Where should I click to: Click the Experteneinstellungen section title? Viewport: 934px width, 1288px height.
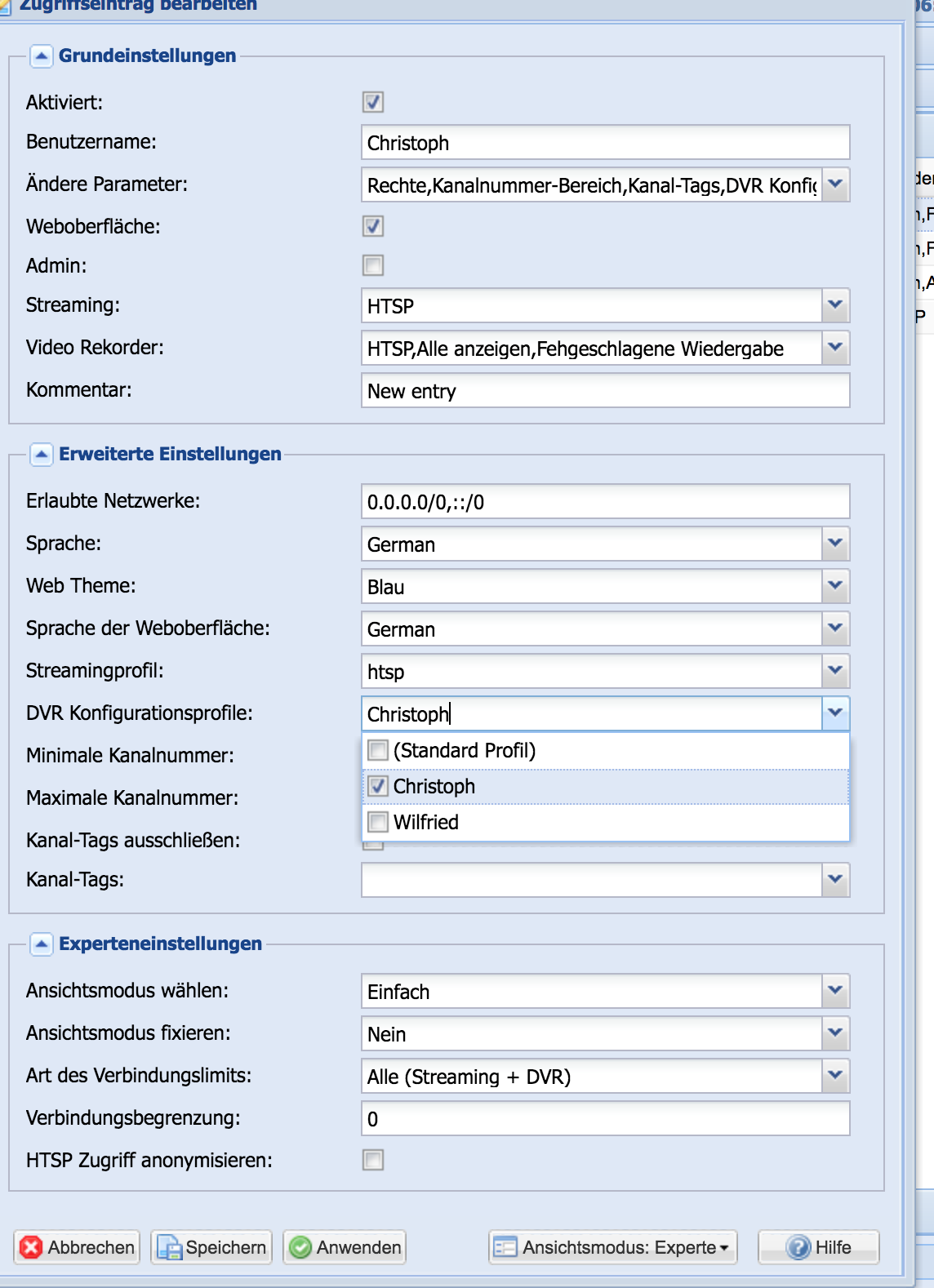coord(161,944)
